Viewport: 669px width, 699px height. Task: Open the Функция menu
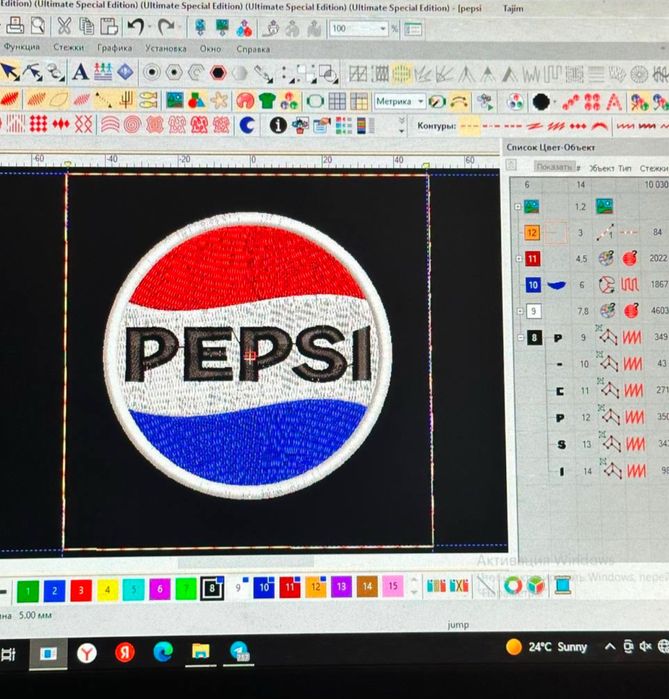21,46
